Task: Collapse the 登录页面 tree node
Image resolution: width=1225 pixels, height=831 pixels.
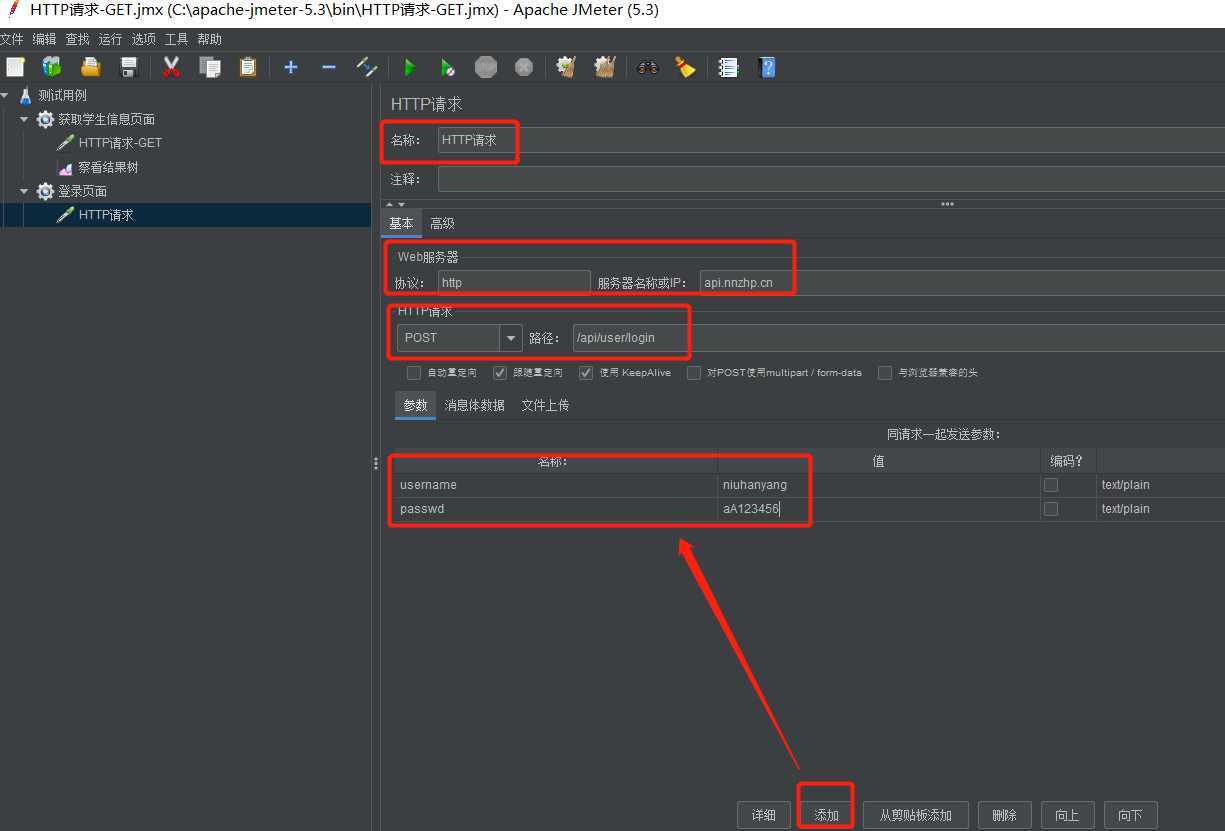Action: click(x=25, y=191)
